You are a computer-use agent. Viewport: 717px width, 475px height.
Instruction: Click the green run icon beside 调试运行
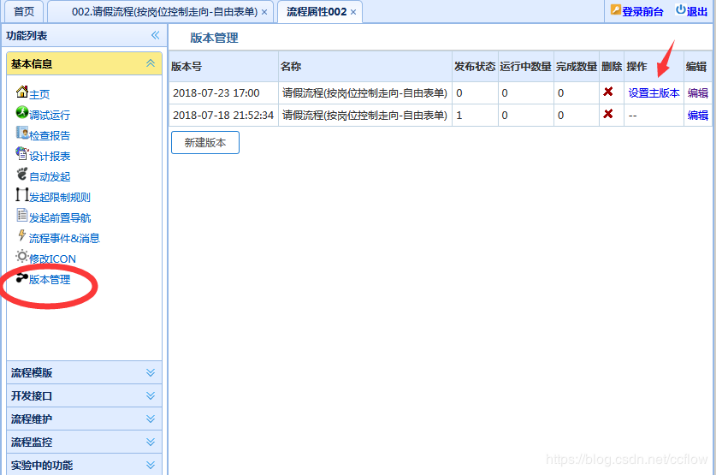pyautogui.click(x=22, y=112)
